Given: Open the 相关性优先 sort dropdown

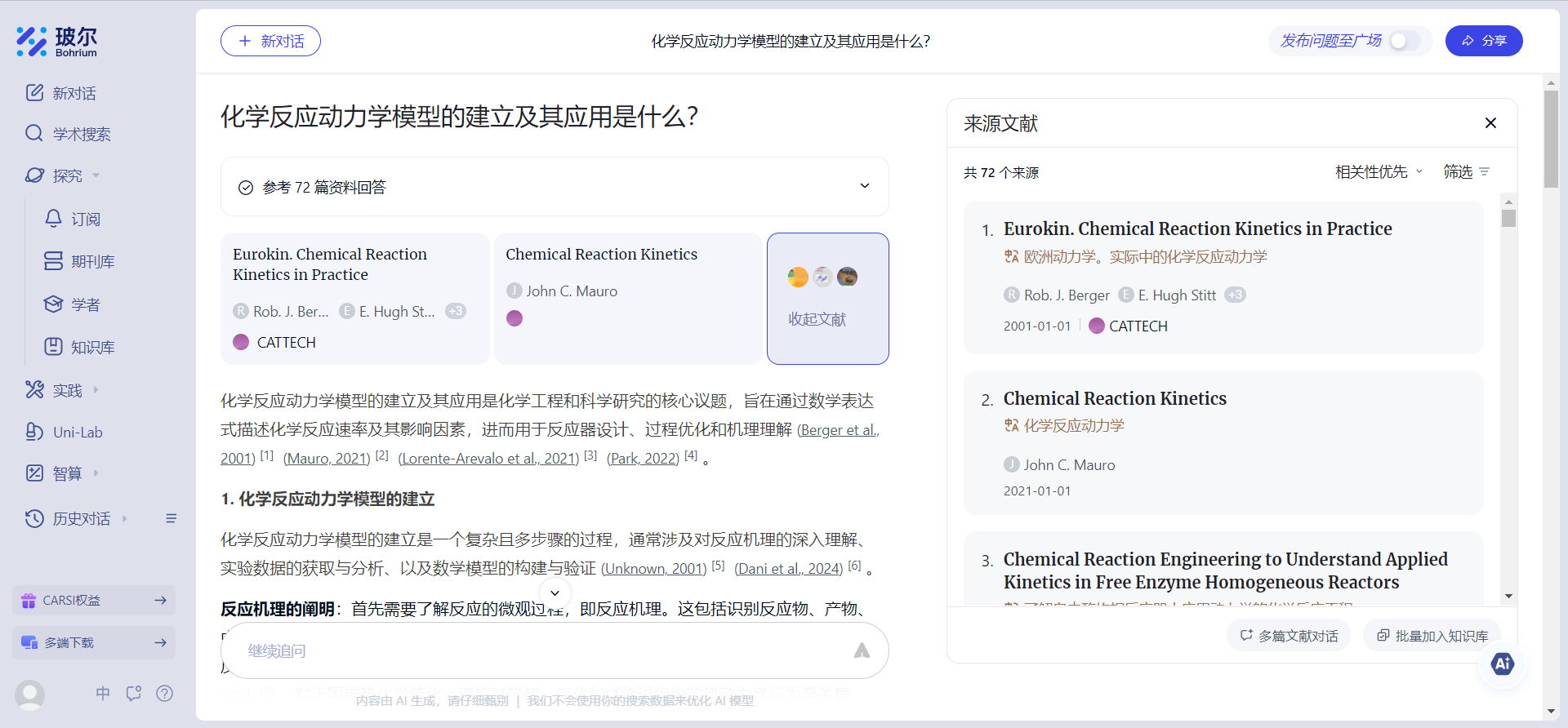Looking at the screenshot, I should coord(1379,172).
